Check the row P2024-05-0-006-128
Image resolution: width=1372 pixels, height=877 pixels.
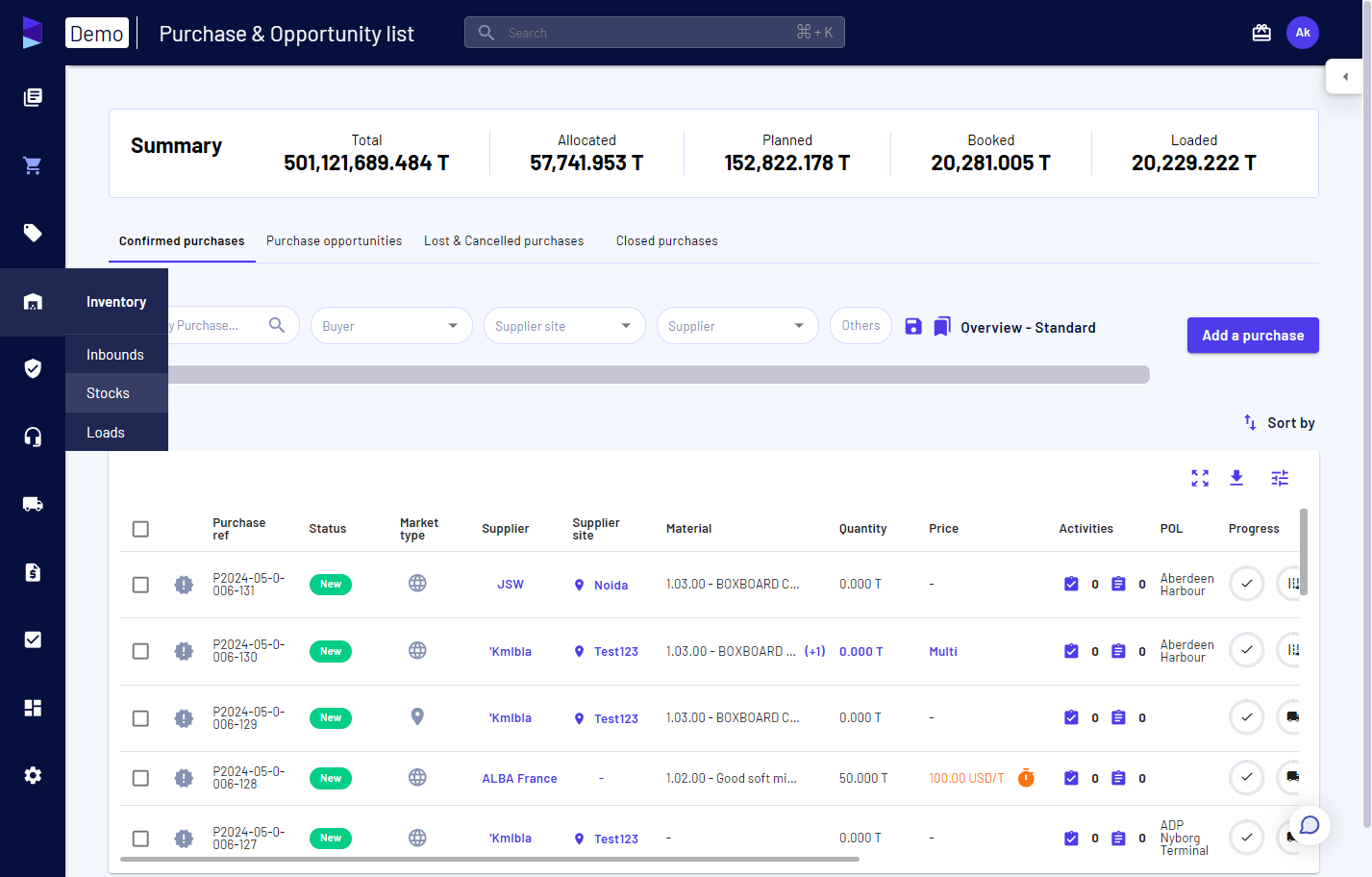[140, 778]
